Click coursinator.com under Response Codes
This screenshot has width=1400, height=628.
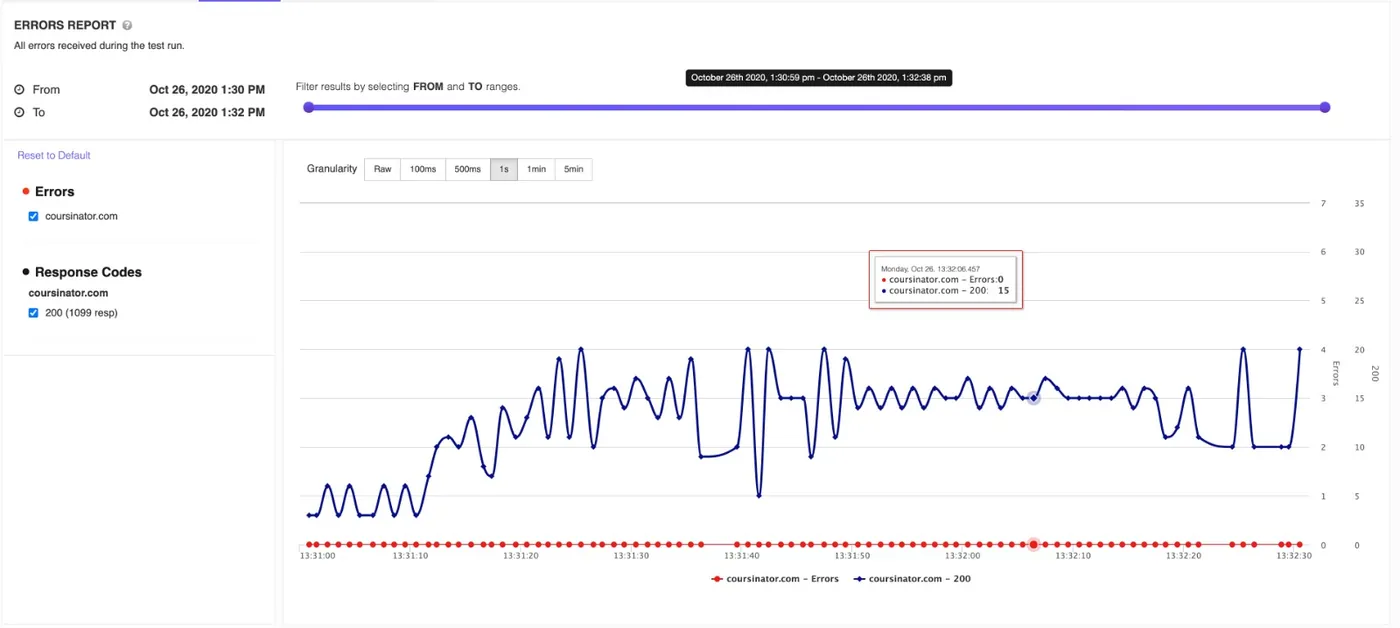[x=68, y=293]
